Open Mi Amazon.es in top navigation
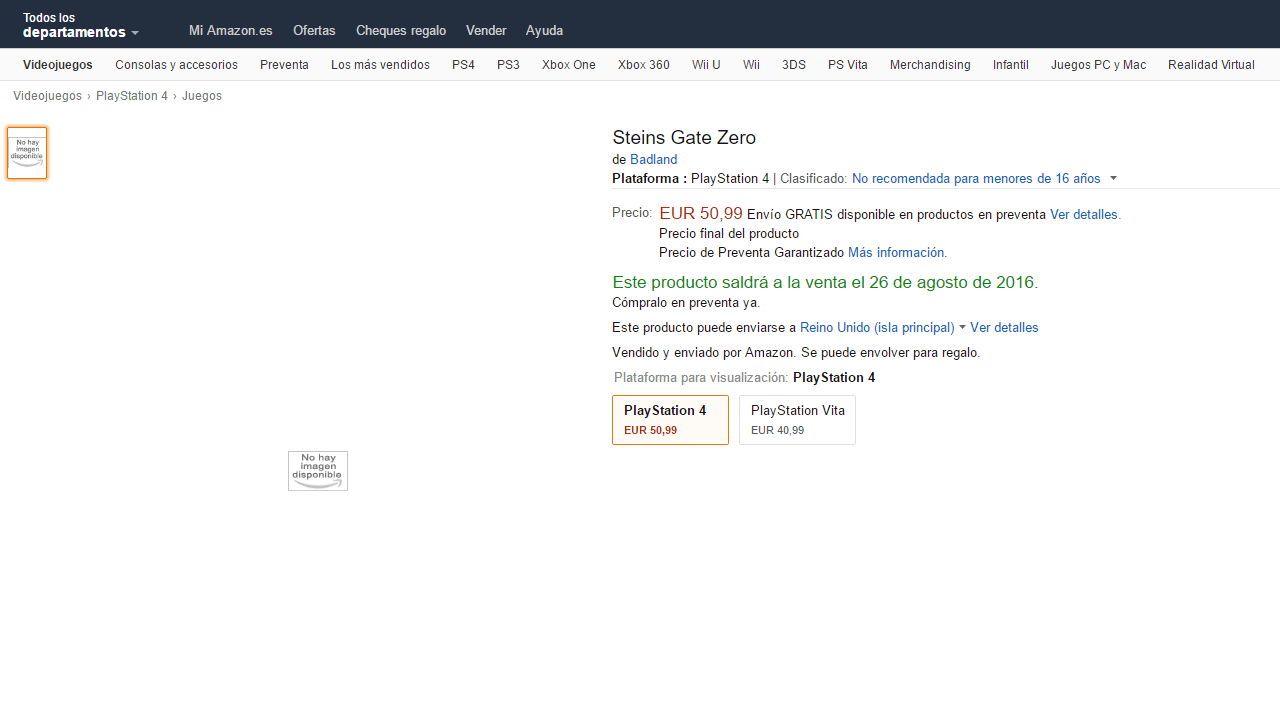The height and width of the screenshot is (720, 1280). [x=230, y=31]
